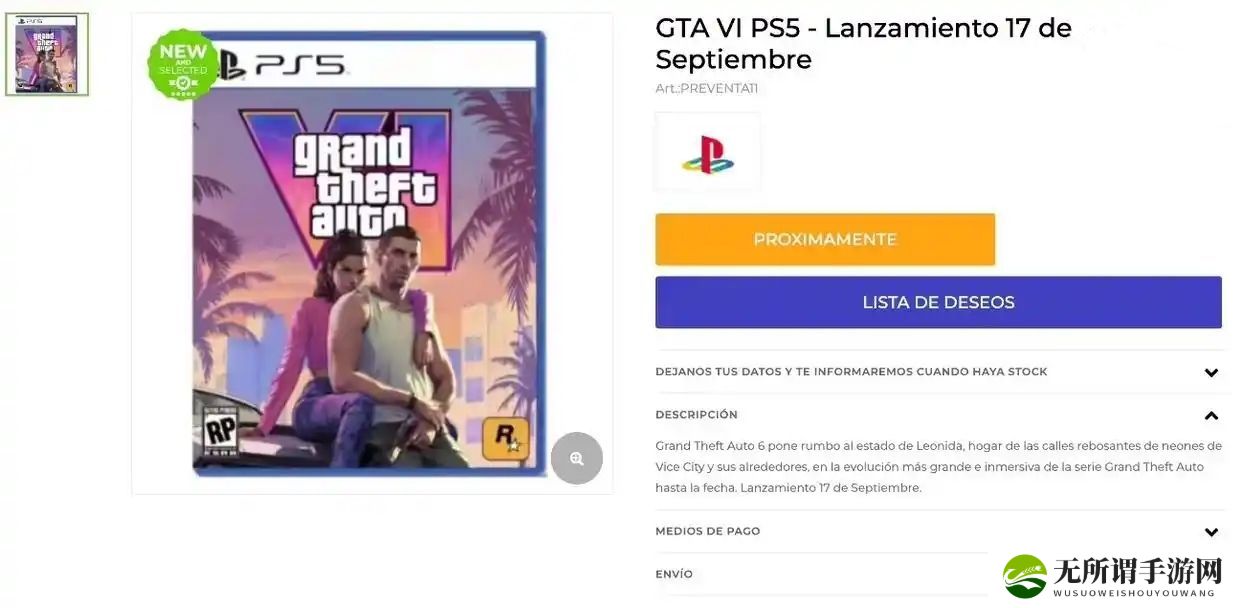Expand the Medios de Pago chevron

pyautogui.click(x=1211, y=532)
